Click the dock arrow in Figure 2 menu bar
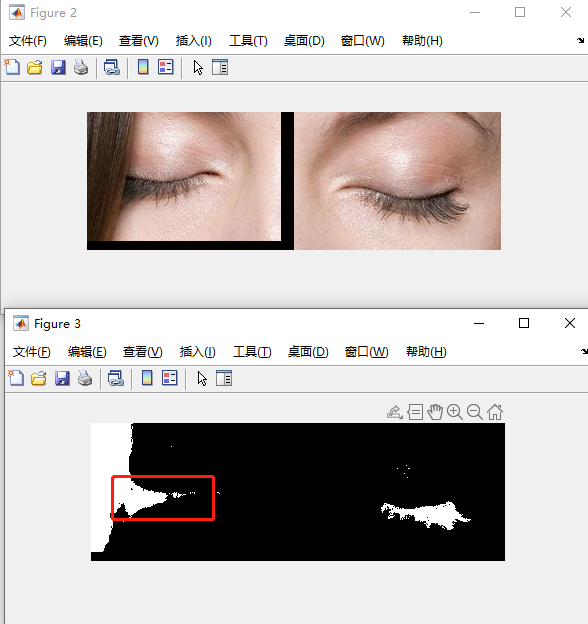588x624 pixels. tap(581, 40)
